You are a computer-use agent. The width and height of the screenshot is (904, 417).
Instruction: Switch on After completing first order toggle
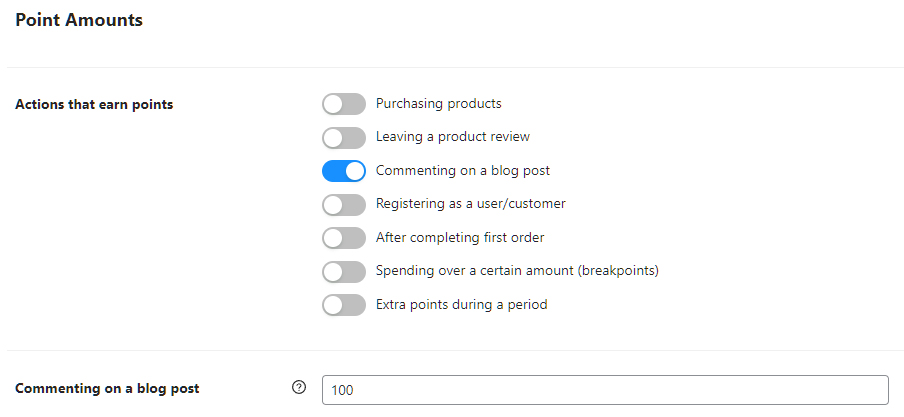(x=344, y=238)
